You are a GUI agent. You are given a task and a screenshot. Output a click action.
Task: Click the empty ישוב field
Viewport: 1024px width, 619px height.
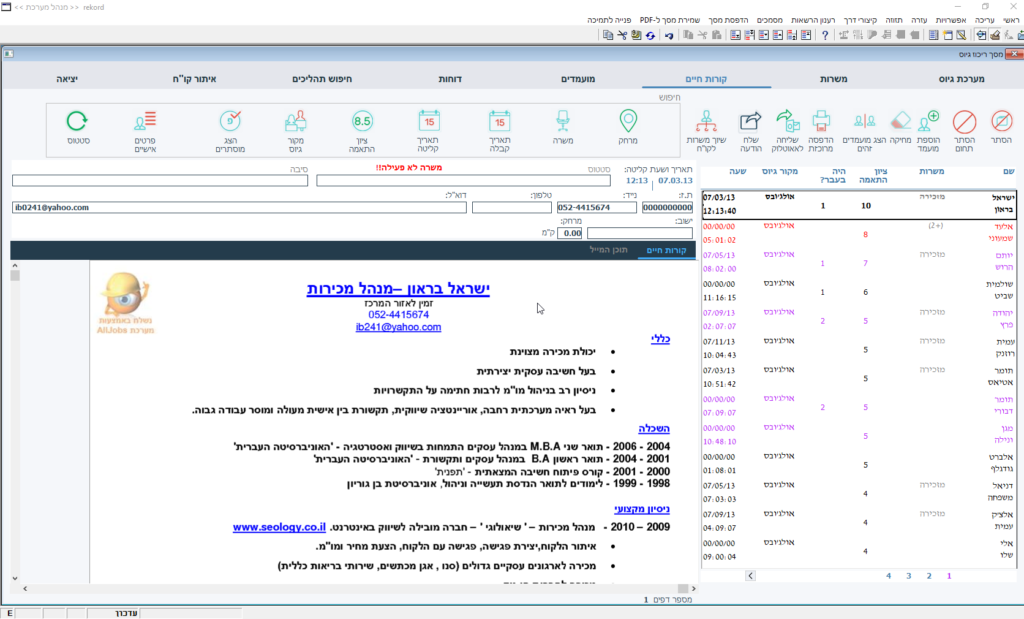point(639,233)
